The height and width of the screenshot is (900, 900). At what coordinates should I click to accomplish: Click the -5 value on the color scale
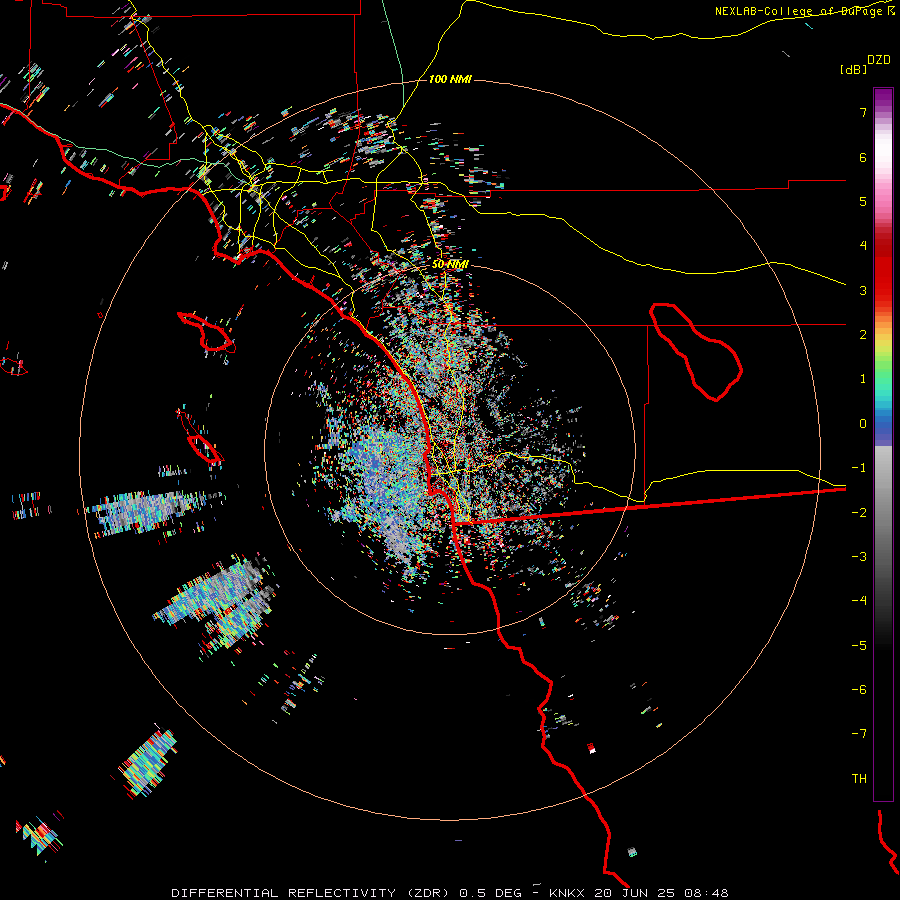[x=859, y=645]
